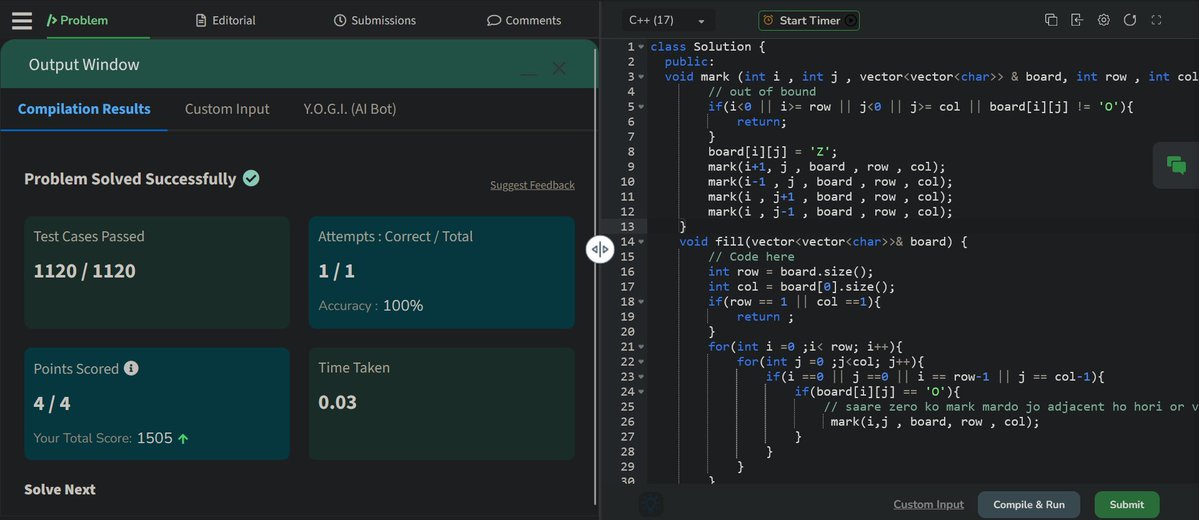Fold the inner for loop at line 22
The width and height of the screenshot is (1199, 520).
[641, 362]
